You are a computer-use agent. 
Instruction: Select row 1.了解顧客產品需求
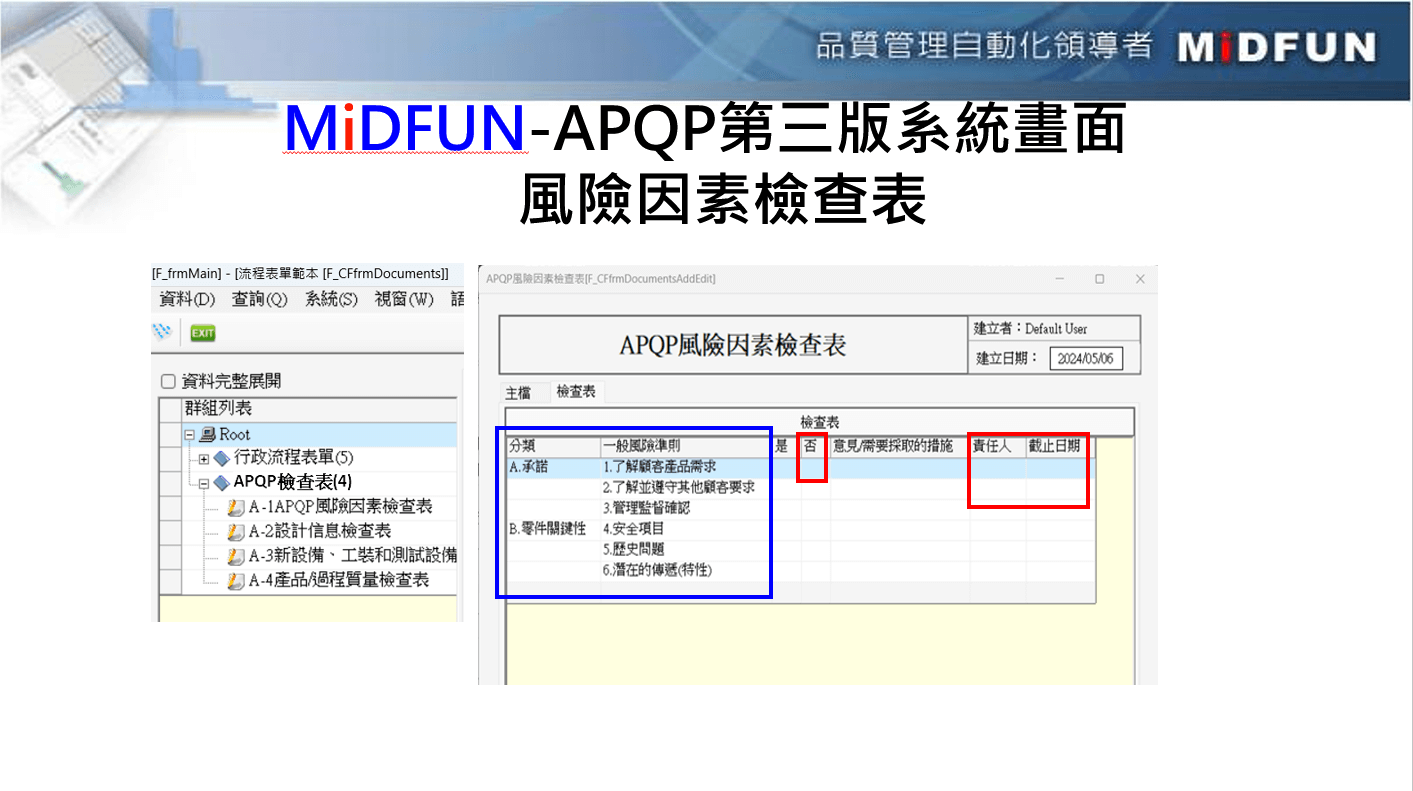pos(659,467)
